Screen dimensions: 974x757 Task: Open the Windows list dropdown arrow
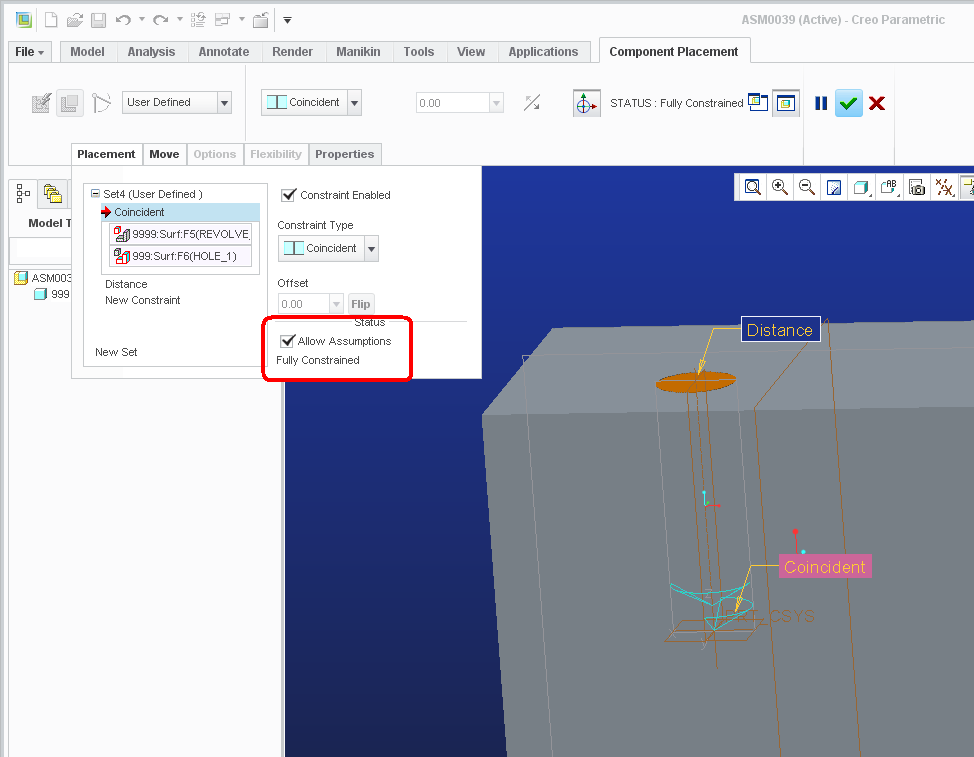tap(242, 19)
